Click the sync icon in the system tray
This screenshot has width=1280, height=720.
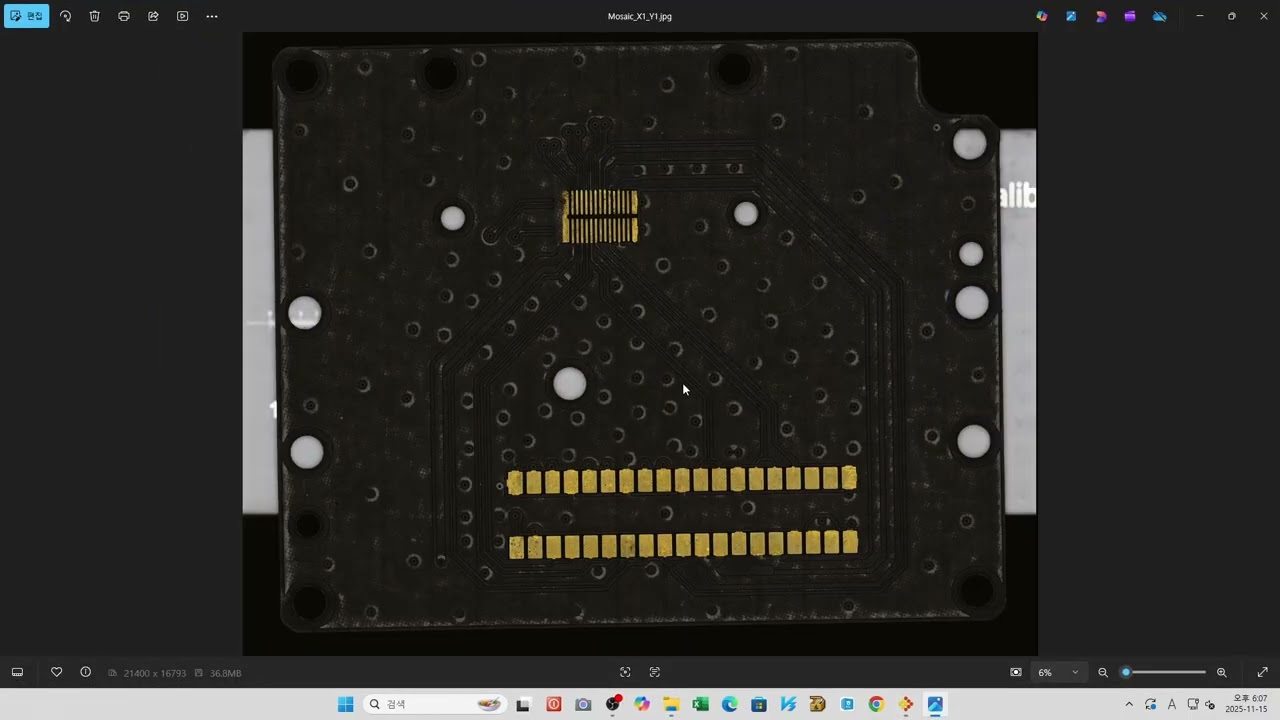(1151, 704)
